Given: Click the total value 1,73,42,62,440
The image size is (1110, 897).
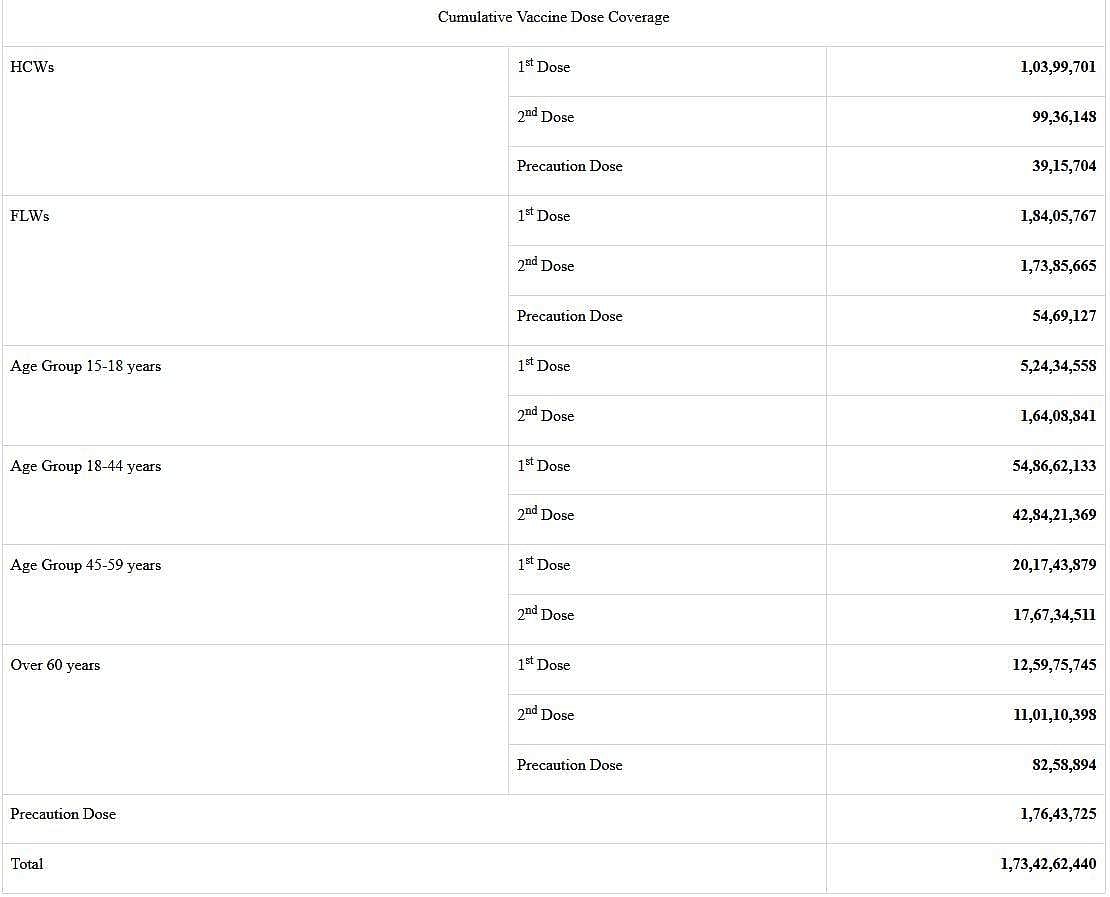Looking at the screenshot, I should pyautogui.click(x=1048, y=864).
